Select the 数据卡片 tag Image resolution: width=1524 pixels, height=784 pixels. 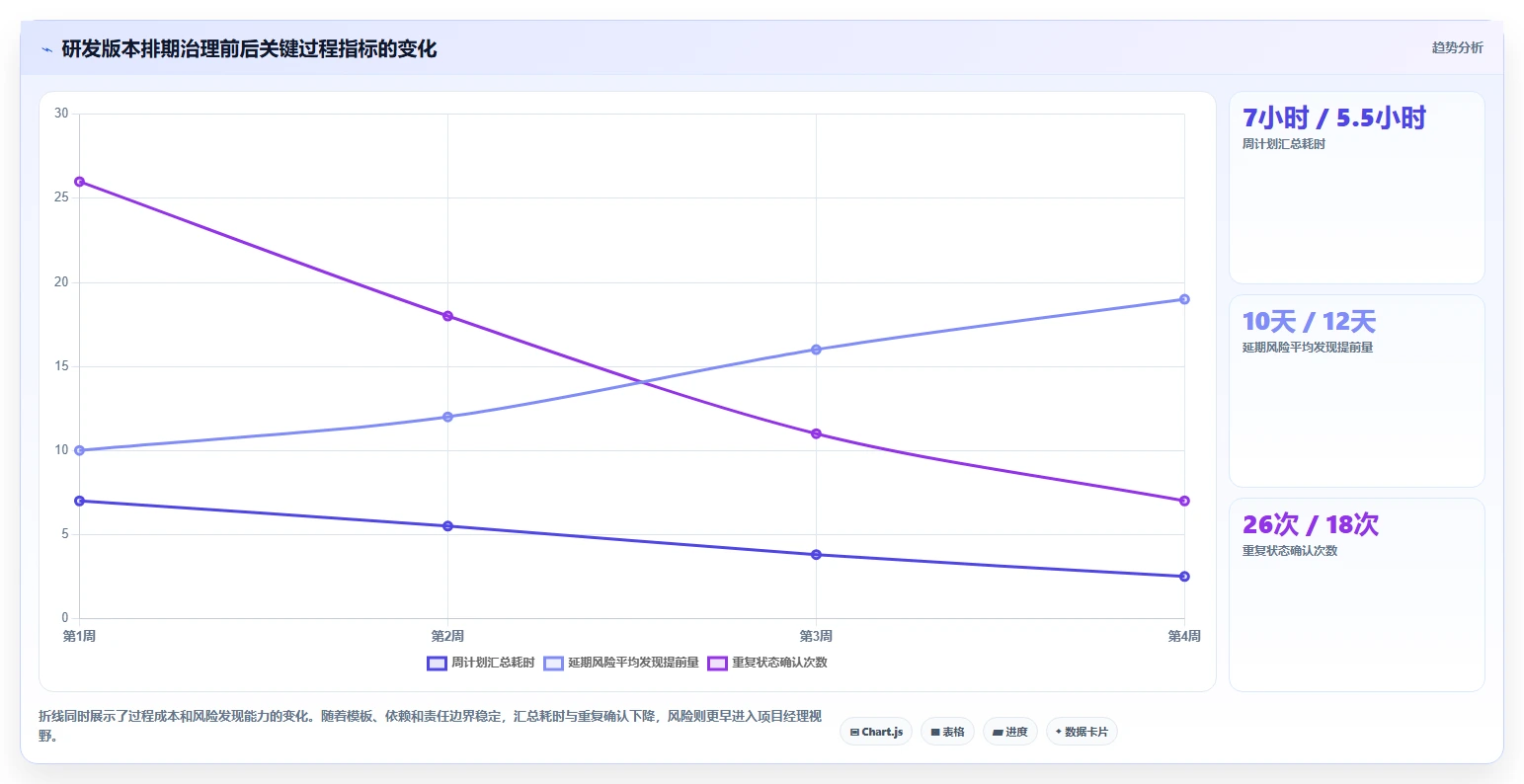(x=1082, y=732)
